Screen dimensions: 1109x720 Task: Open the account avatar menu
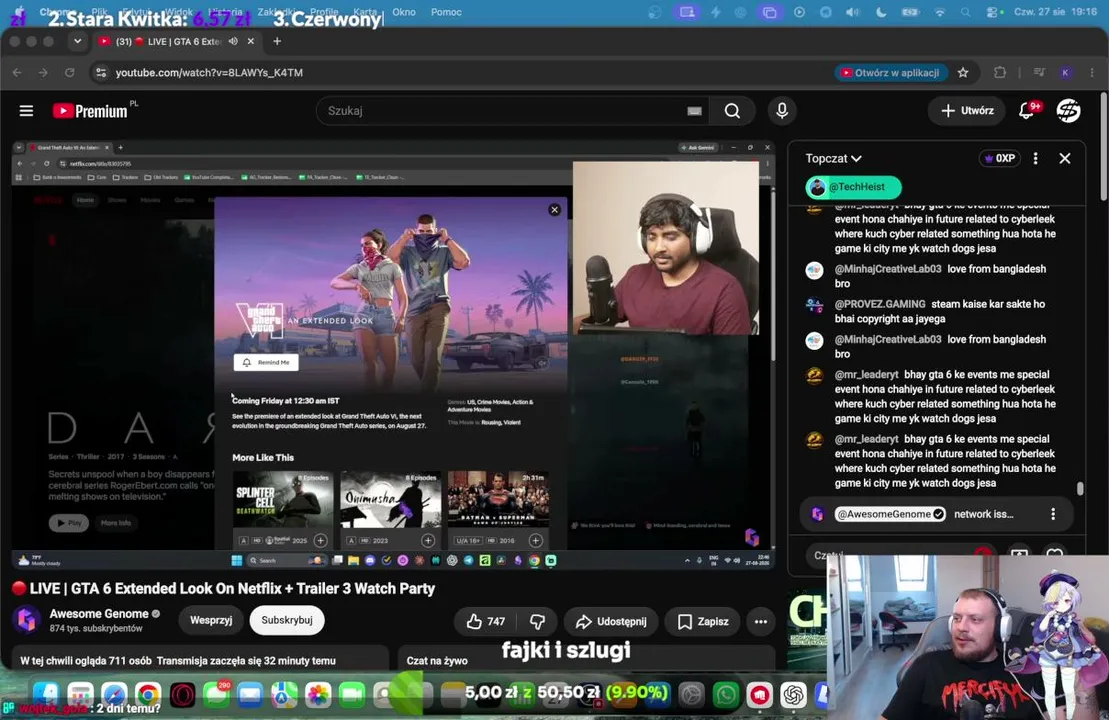tap(1068, 110)
